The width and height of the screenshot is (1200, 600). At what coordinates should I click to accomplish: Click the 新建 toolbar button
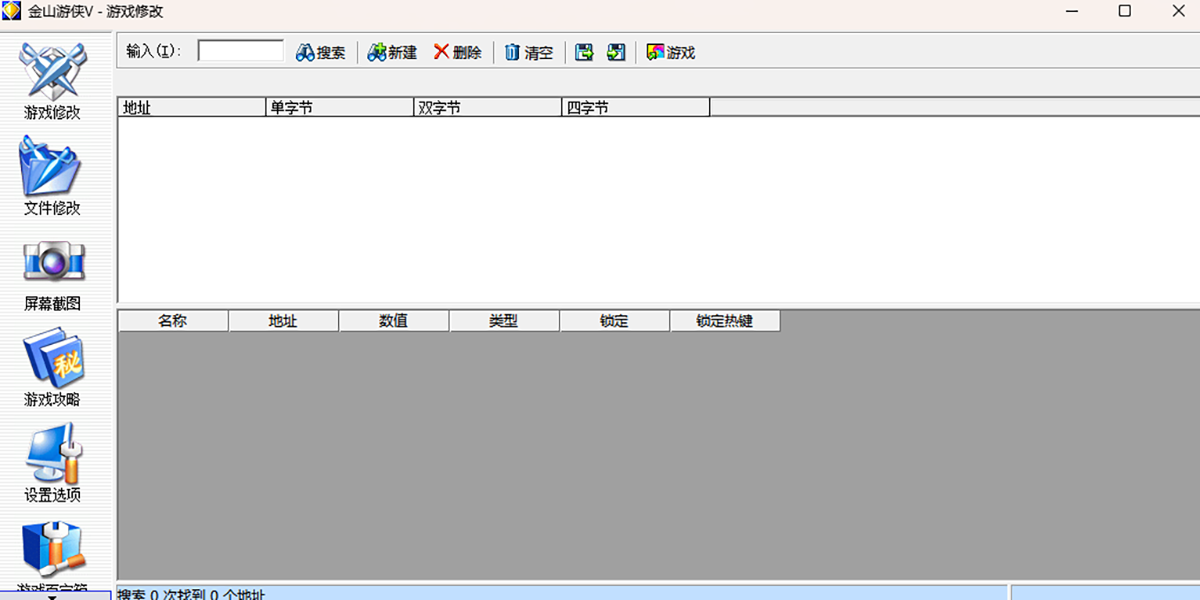point(392,52)
